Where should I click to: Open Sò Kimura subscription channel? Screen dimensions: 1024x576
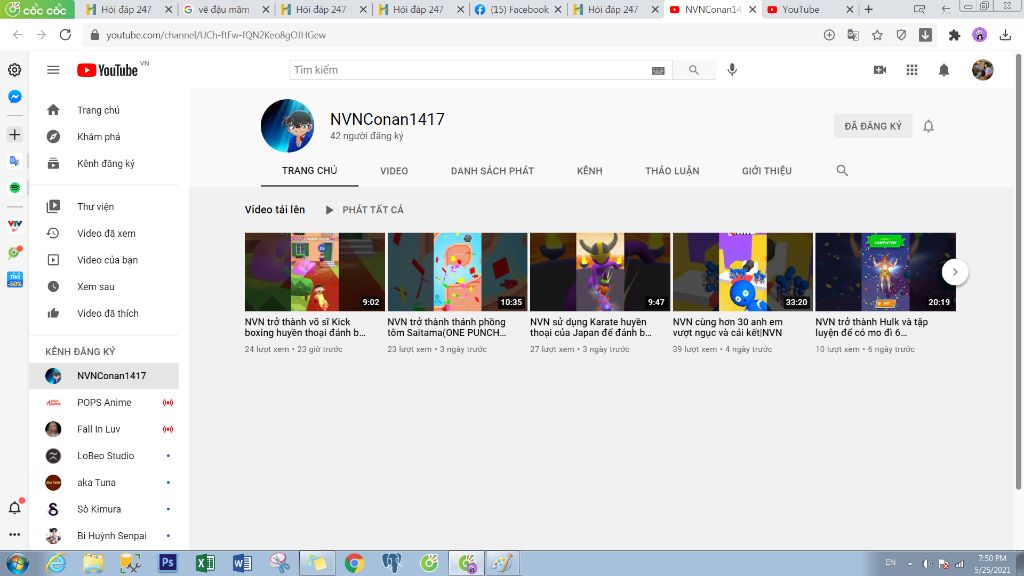104,509
